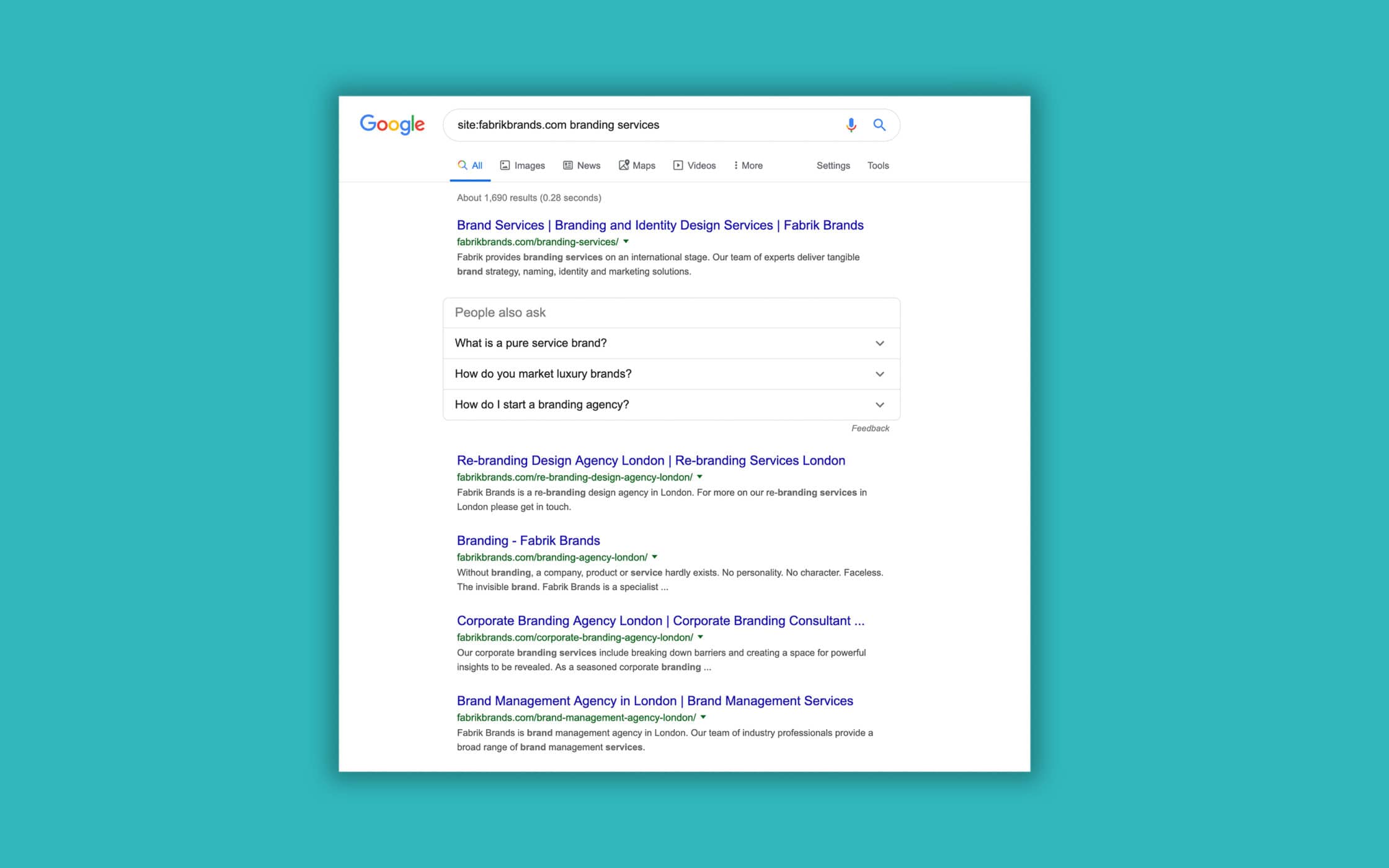Viewport: 1389px width, 868px height.
Task: Click the Google search magnifier icon
Action: point(879,124)
